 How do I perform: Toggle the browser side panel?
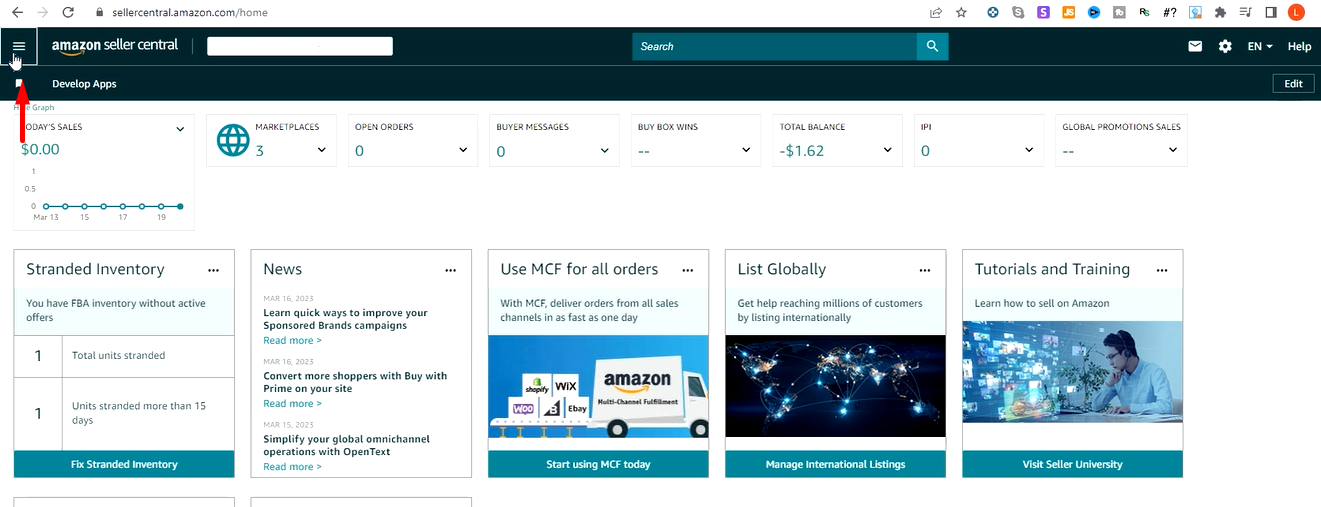(x=1271, y=13)
